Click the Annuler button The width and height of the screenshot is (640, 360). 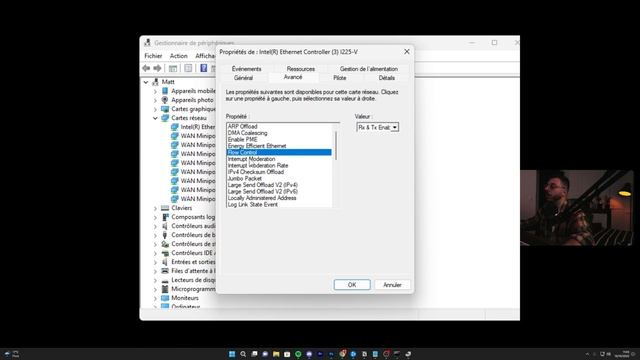click(x=392, y=284)
